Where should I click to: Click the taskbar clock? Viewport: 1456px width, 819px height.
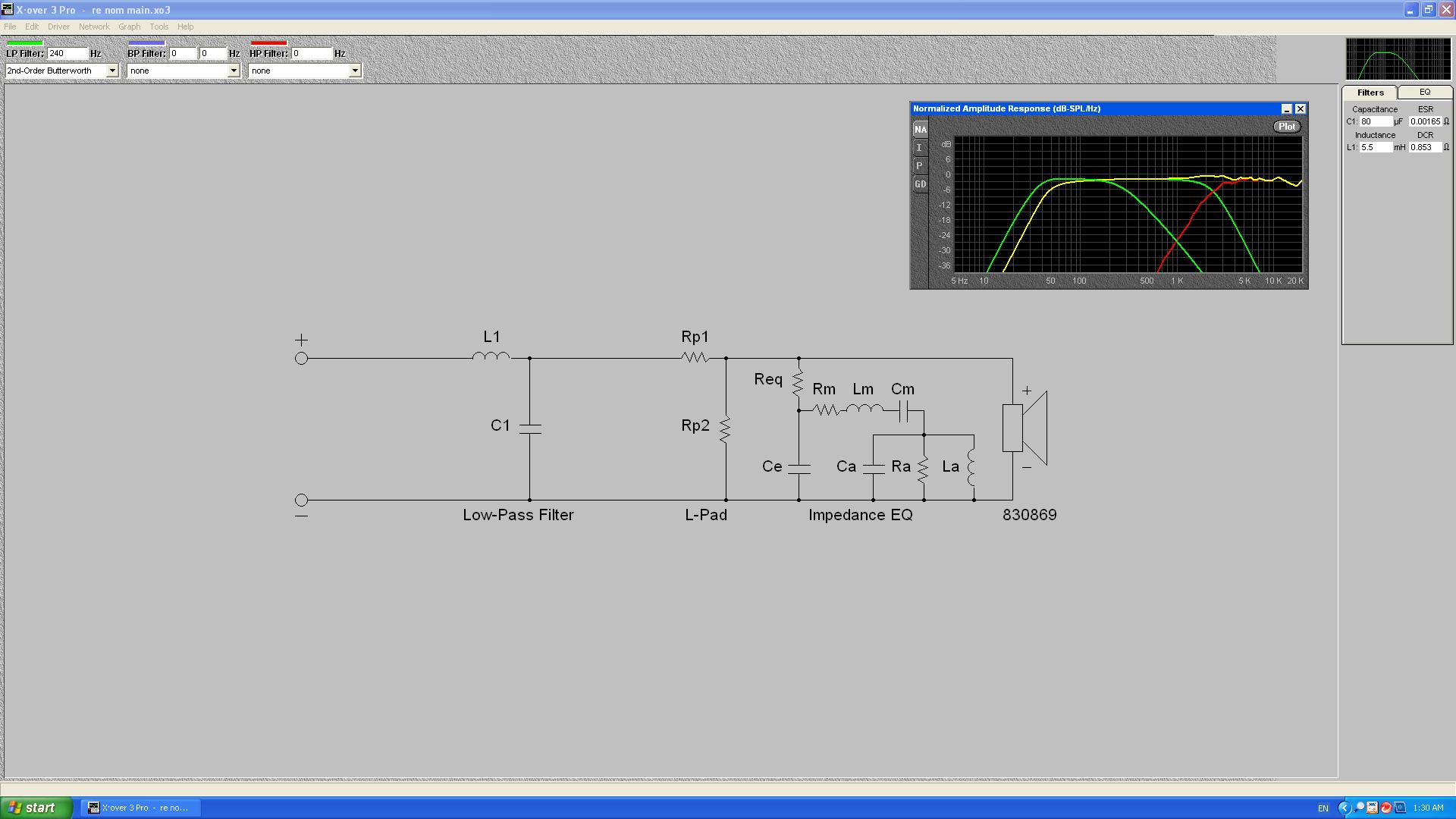[x=1428, y=808]
